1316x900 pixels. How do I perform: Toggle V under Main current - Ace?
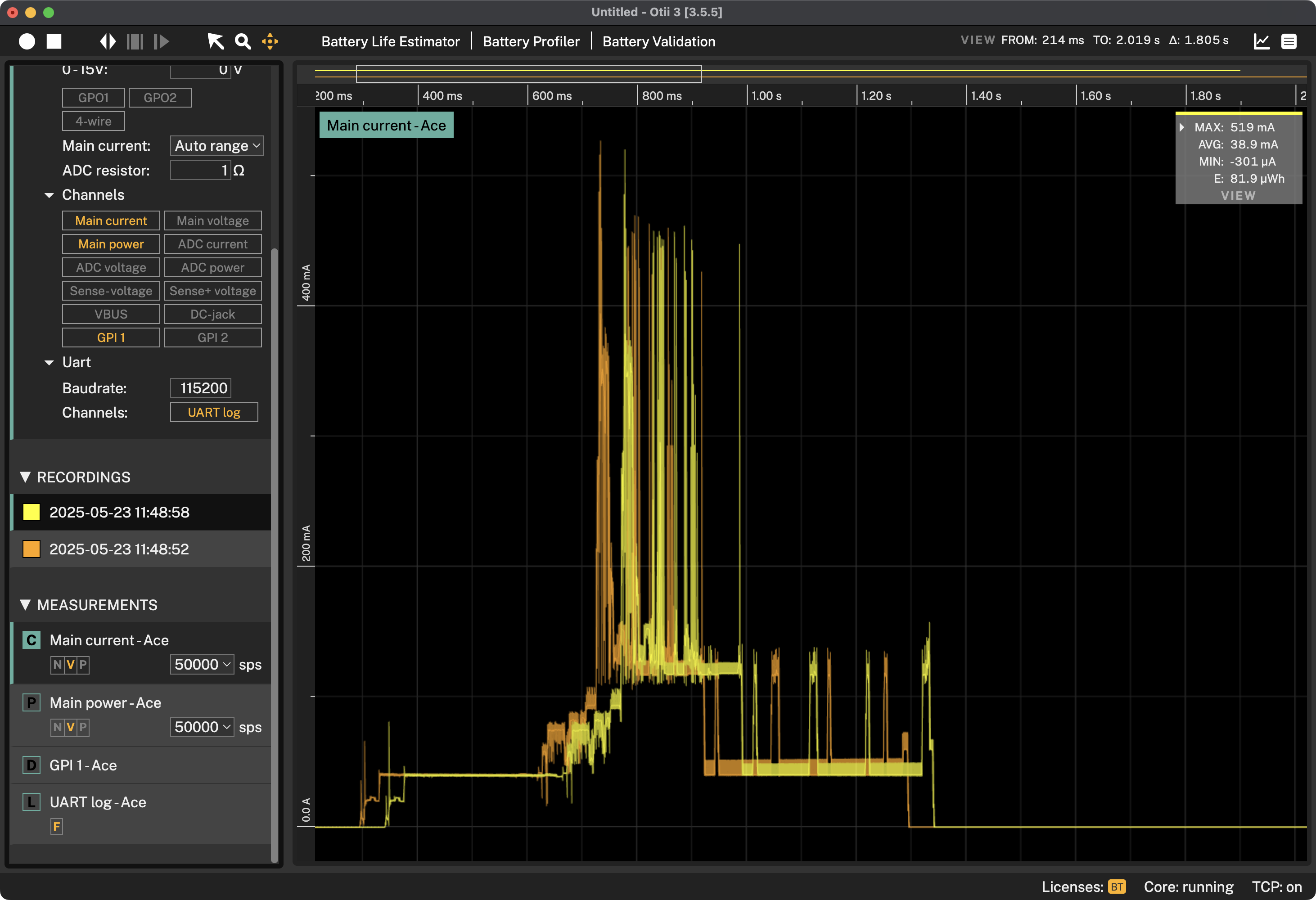(70, 665)
